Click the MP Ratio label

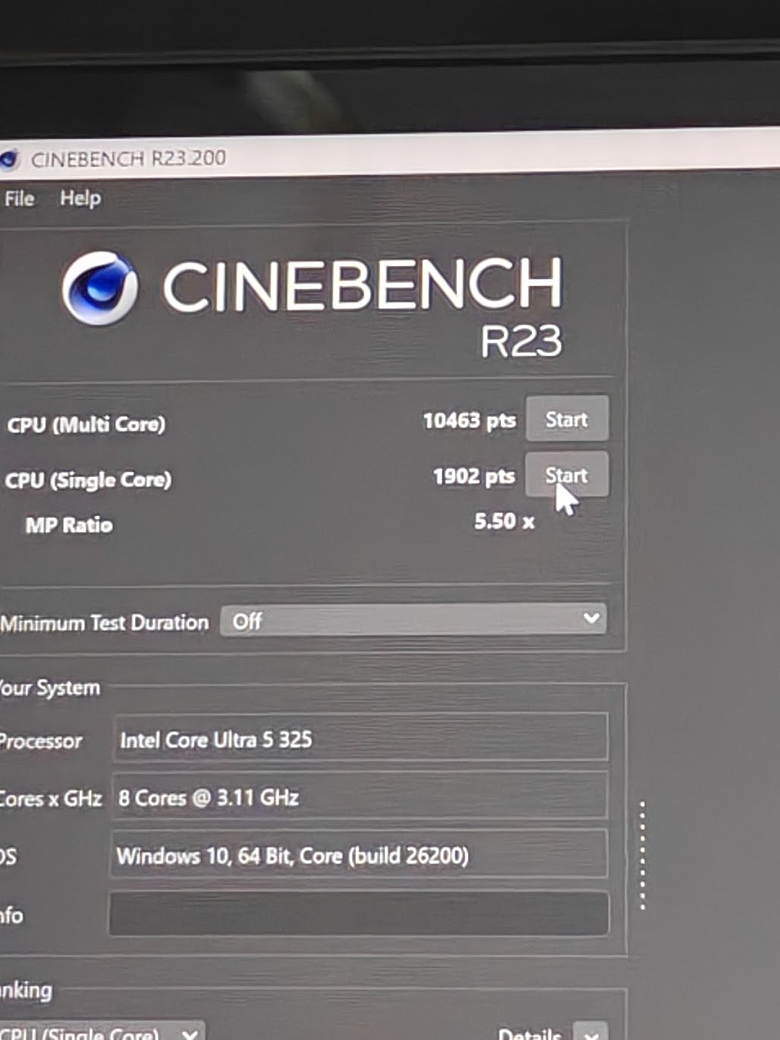[69, 525]
